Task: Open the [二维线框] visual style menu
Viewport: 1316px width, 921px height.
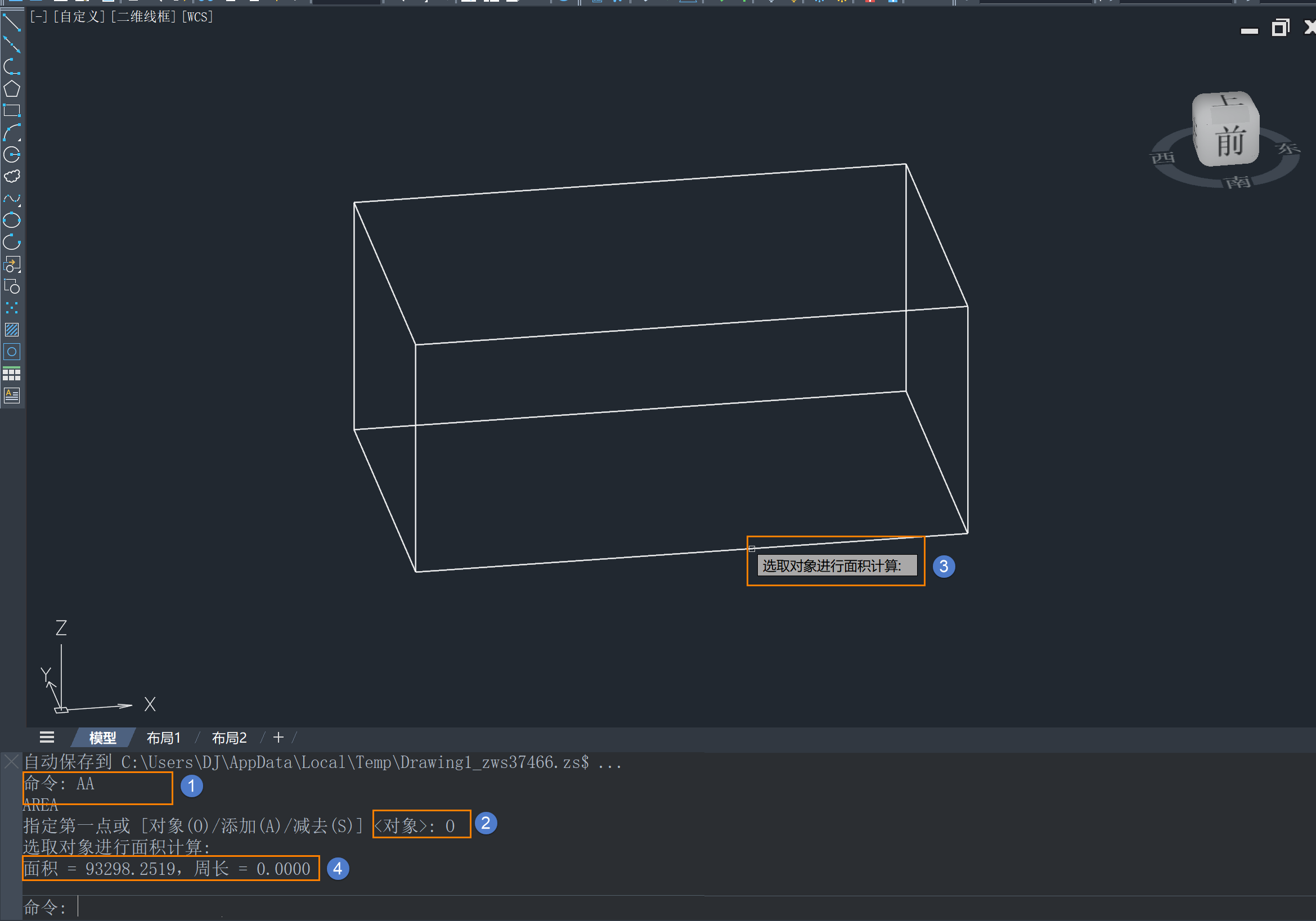Action: [143, 17]
